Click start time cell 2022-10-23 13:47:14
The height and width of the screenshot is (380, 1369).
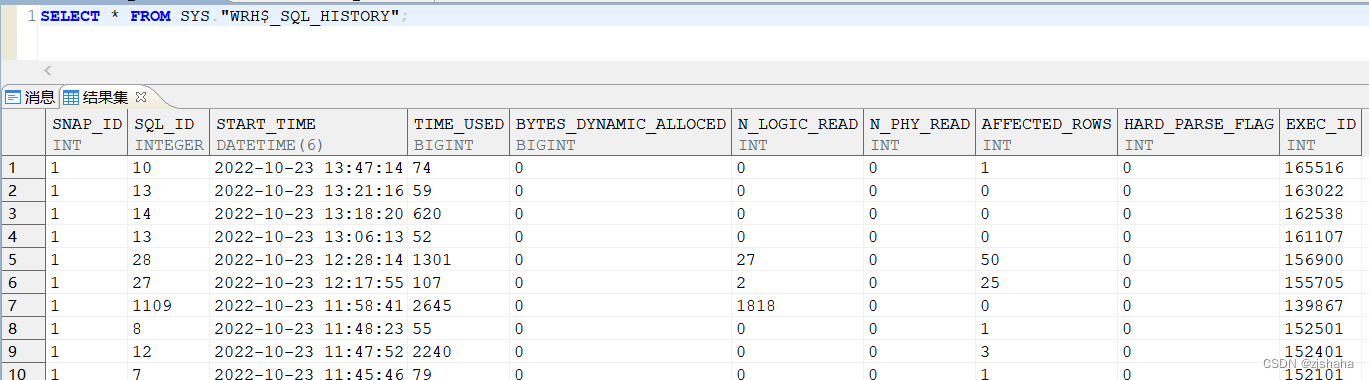click(309, 168)
